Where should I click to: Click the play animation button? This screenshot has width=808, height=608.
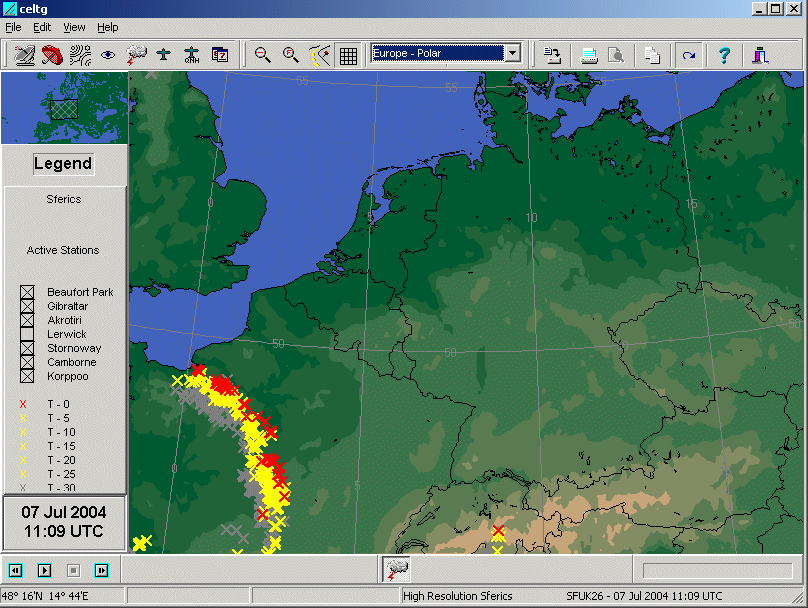pyautogui.click(x=45, y=570)
